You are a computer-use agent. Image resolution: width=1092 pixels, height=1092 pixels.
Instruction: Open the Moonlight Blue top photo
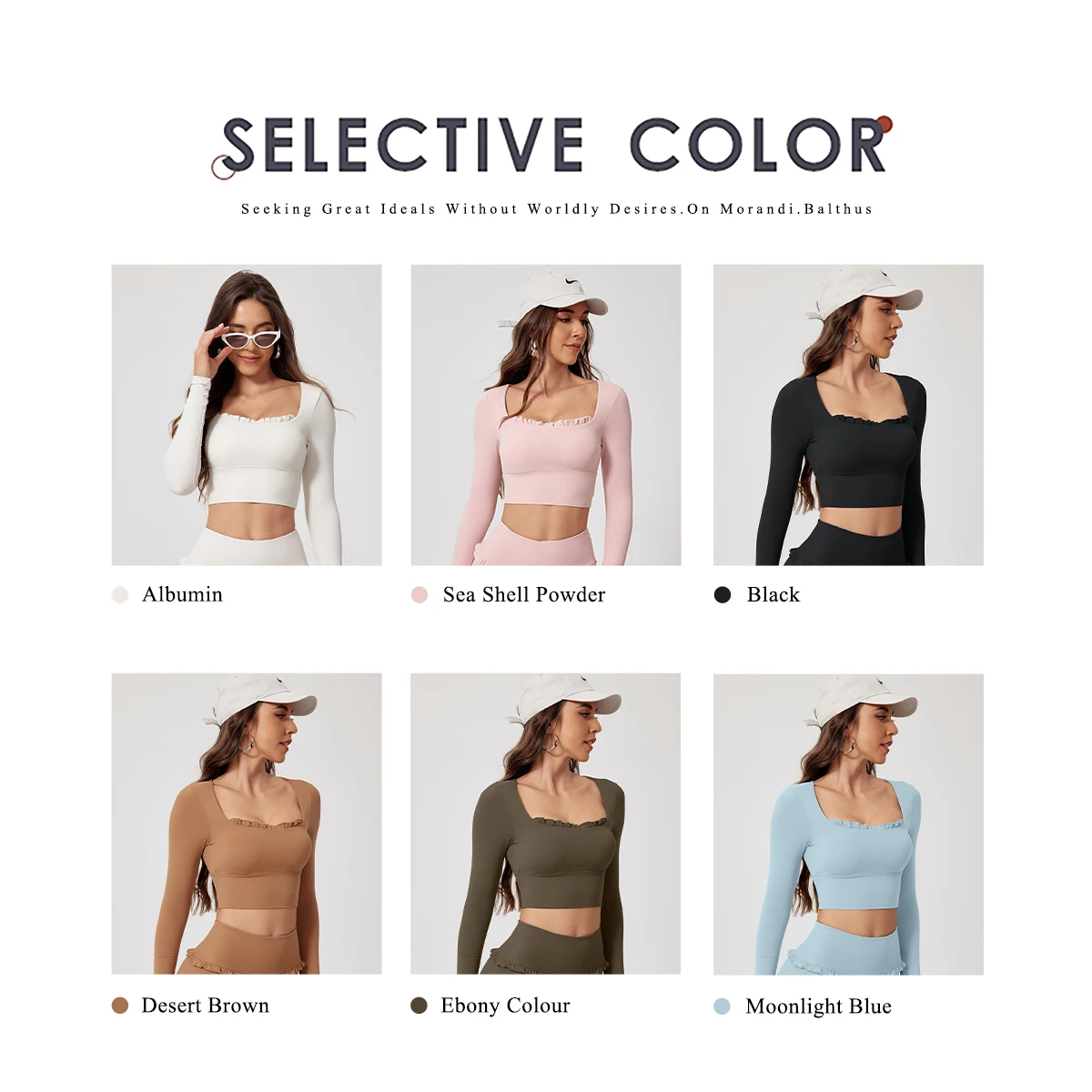[848, 824]
